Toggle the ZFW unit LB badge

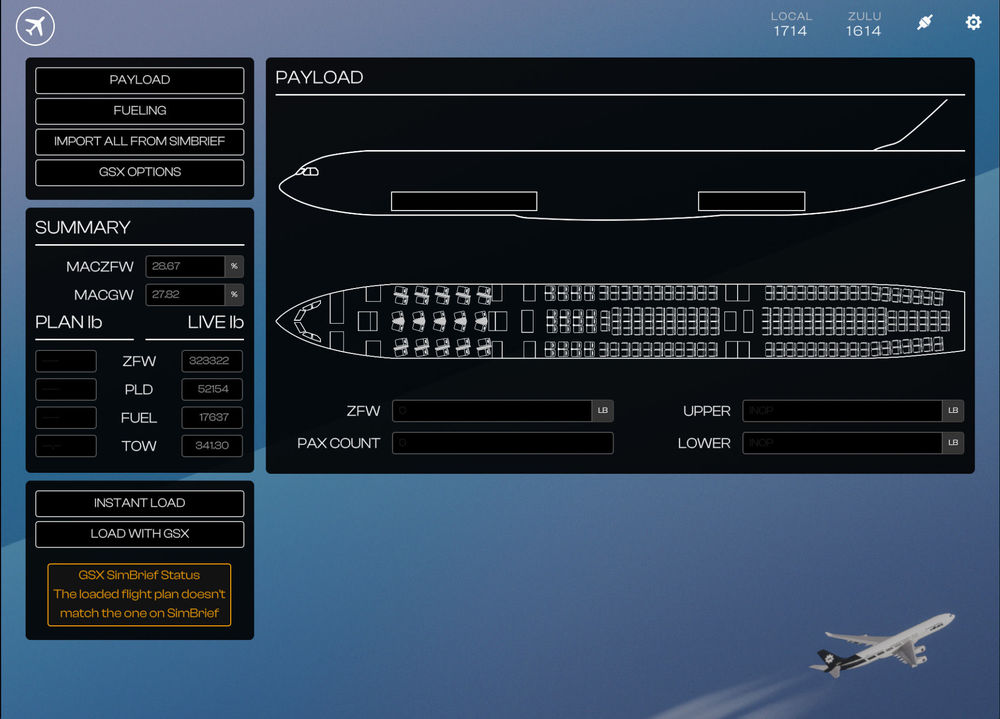click(x=603, y=411)
